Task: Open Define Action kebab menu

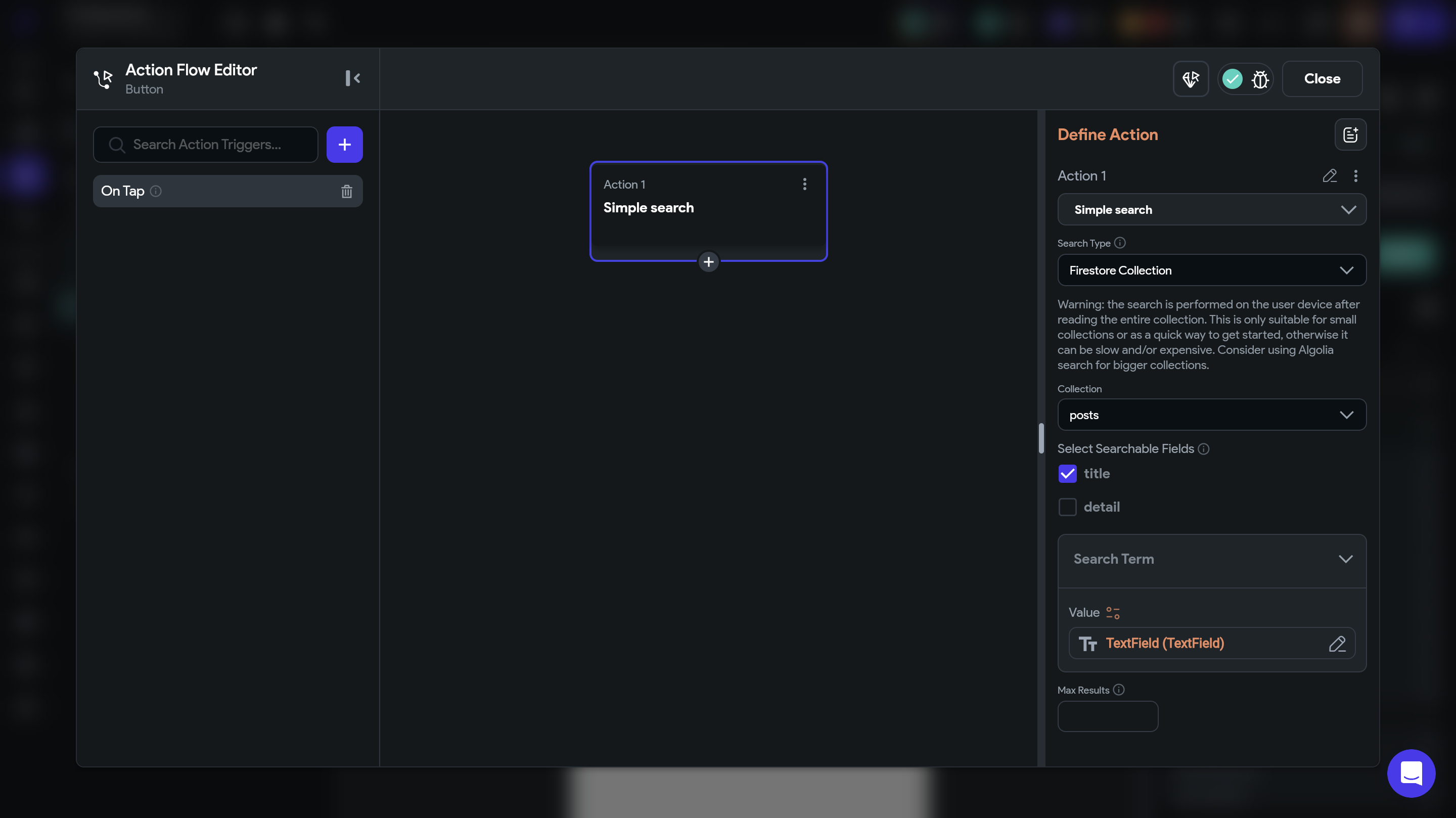Action: point(1355,176)
